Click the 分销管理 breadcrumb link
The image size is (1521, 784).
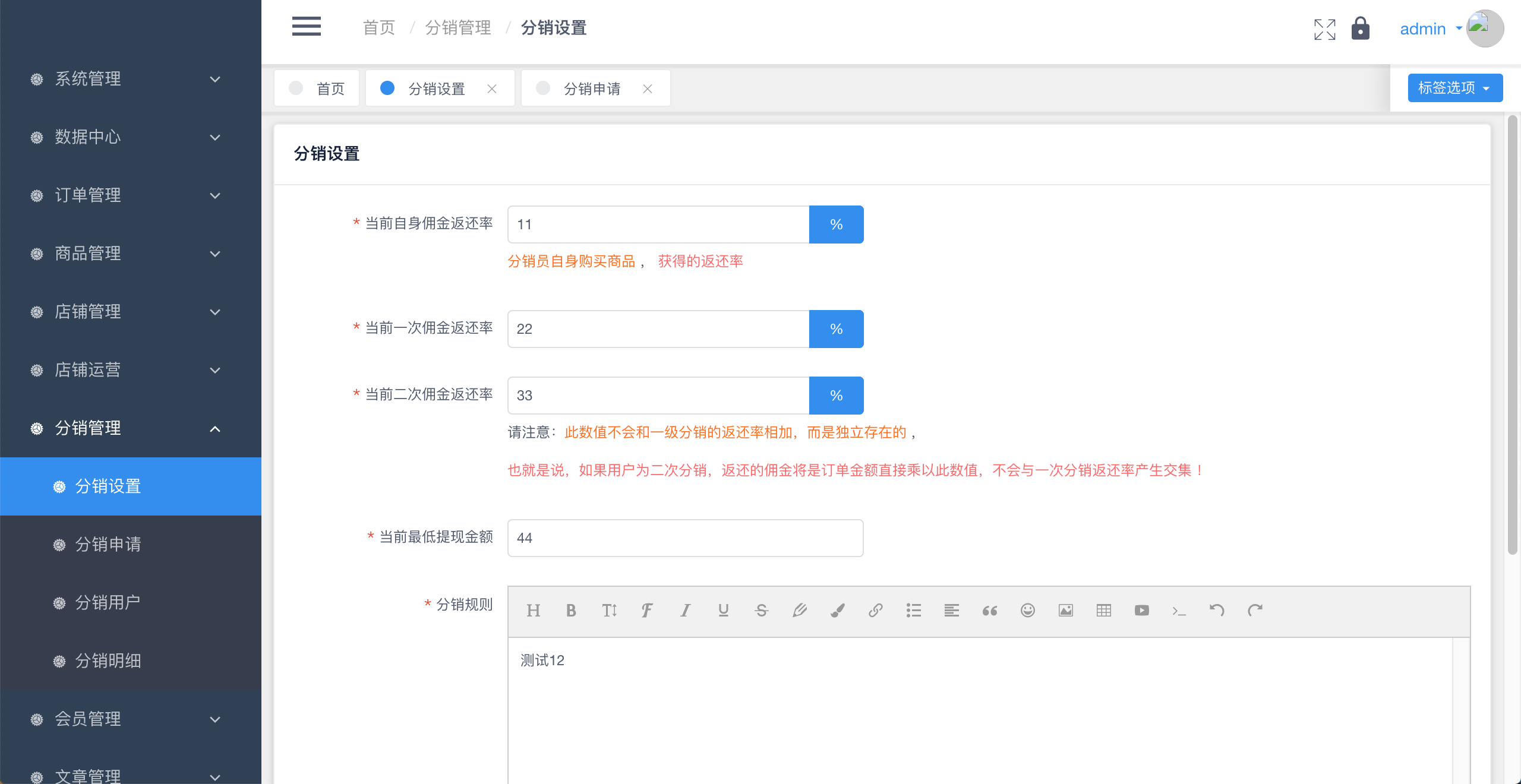(457, 27)
